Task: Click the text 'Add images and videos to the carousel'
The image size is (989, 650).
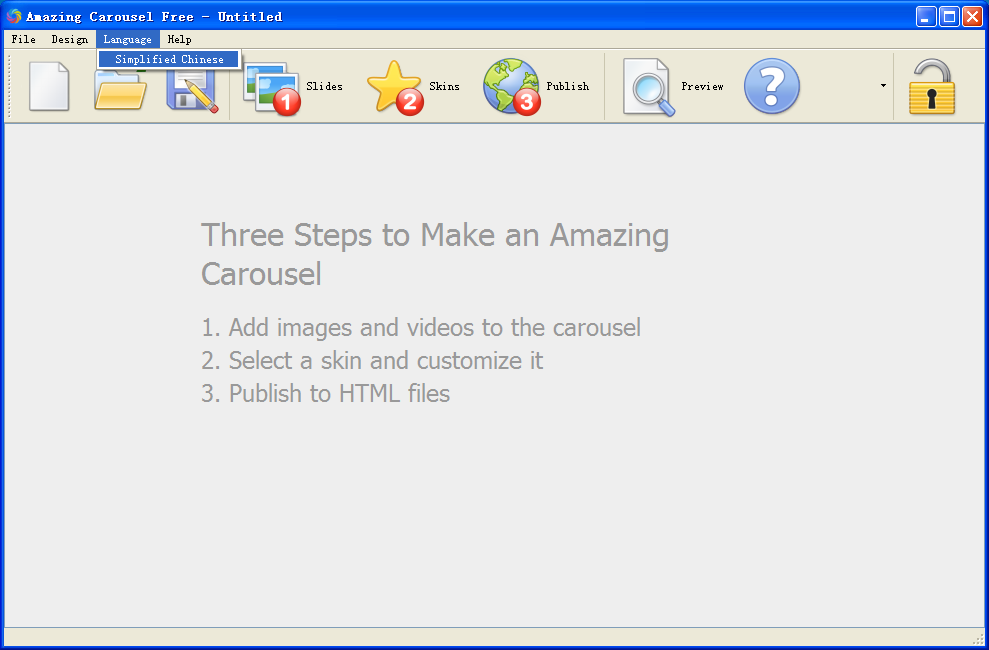Action: (434, 328)
